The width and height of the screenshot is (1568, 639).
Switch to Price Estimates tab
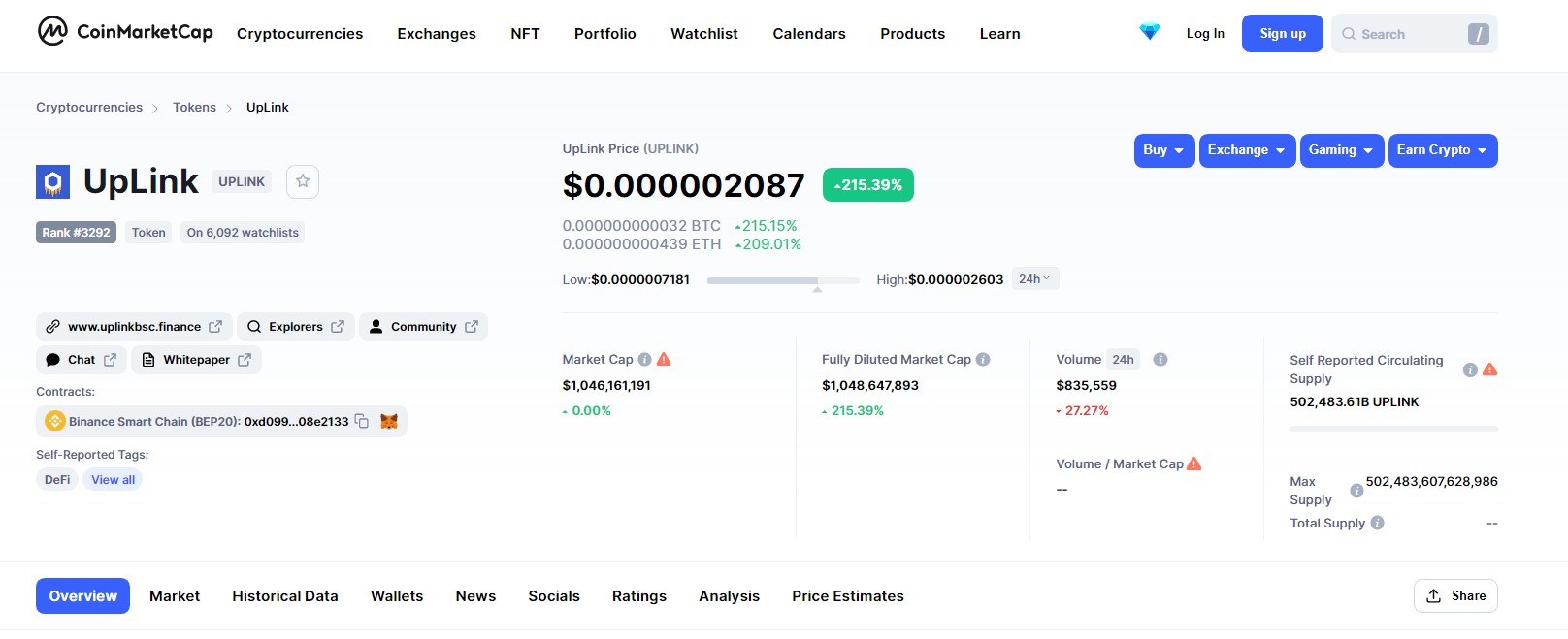point(848,596)
